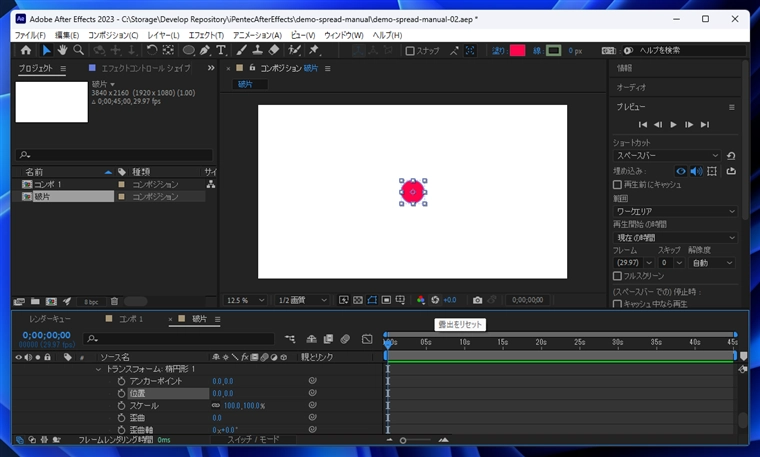
Task: Open the コンポジション(C) menu
Action: [113, 35]
